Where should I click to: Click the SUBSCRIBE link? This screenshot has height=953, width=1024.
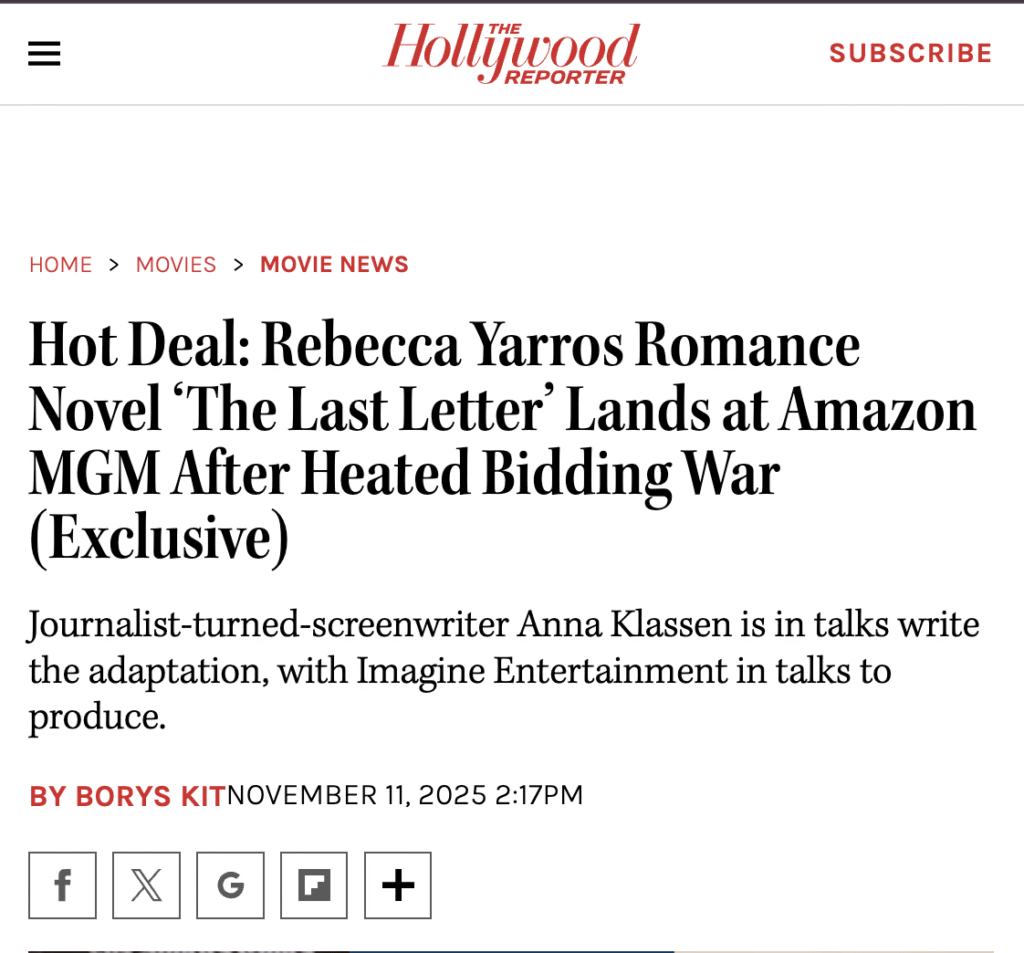pos(910,53)
